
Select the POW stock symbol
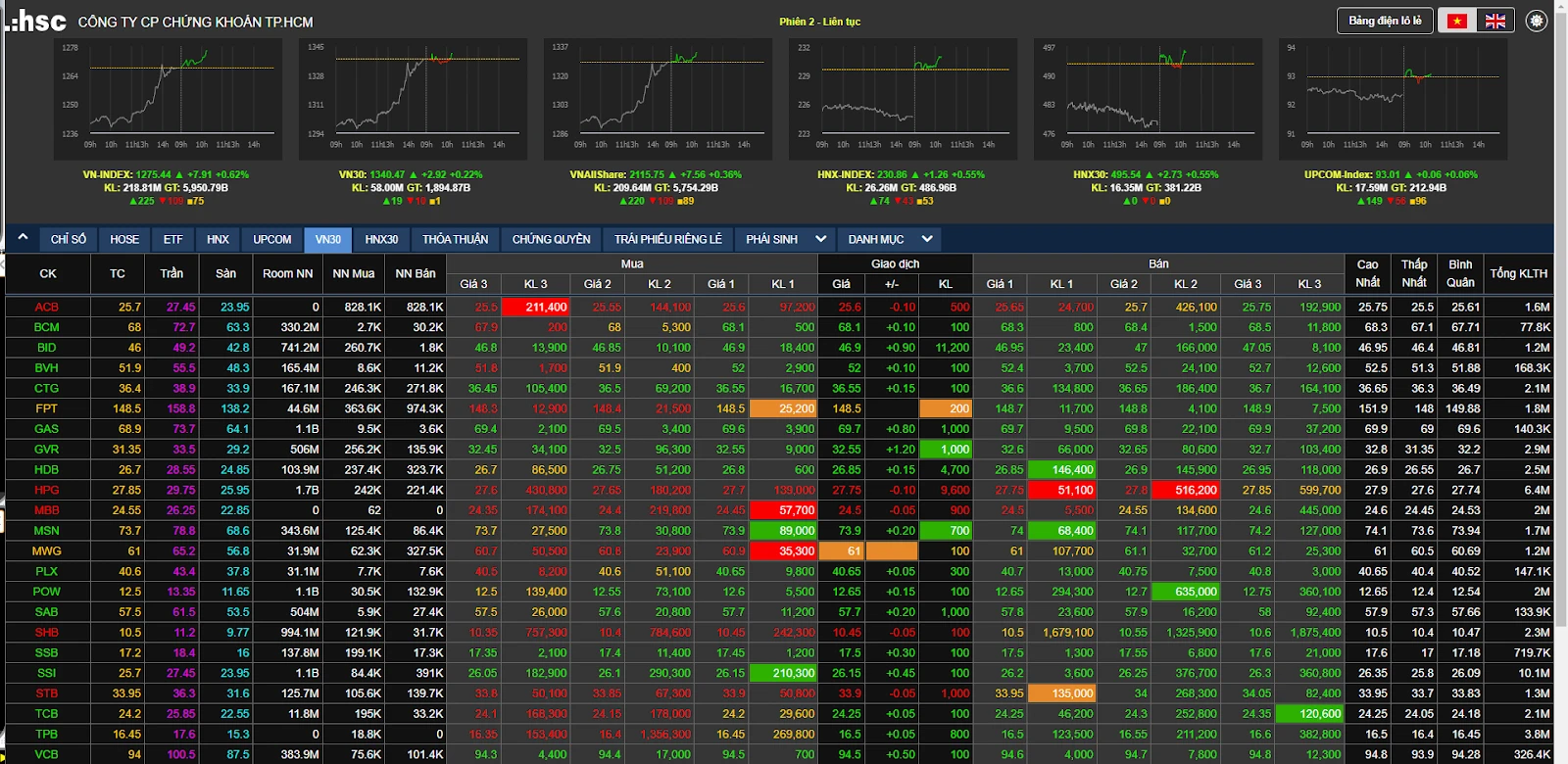47,592
